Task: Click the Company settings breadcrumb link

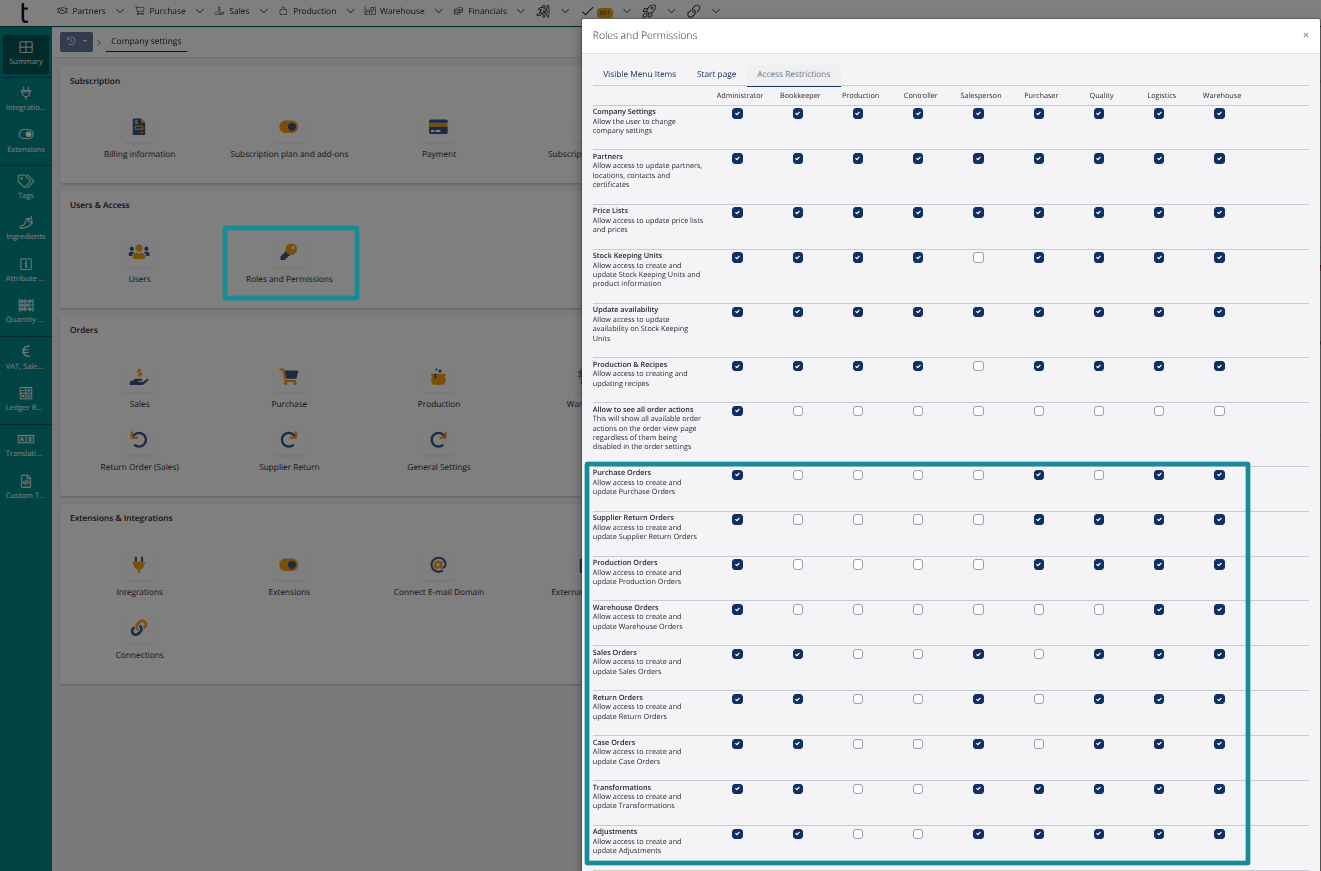Action: (146, 41)
